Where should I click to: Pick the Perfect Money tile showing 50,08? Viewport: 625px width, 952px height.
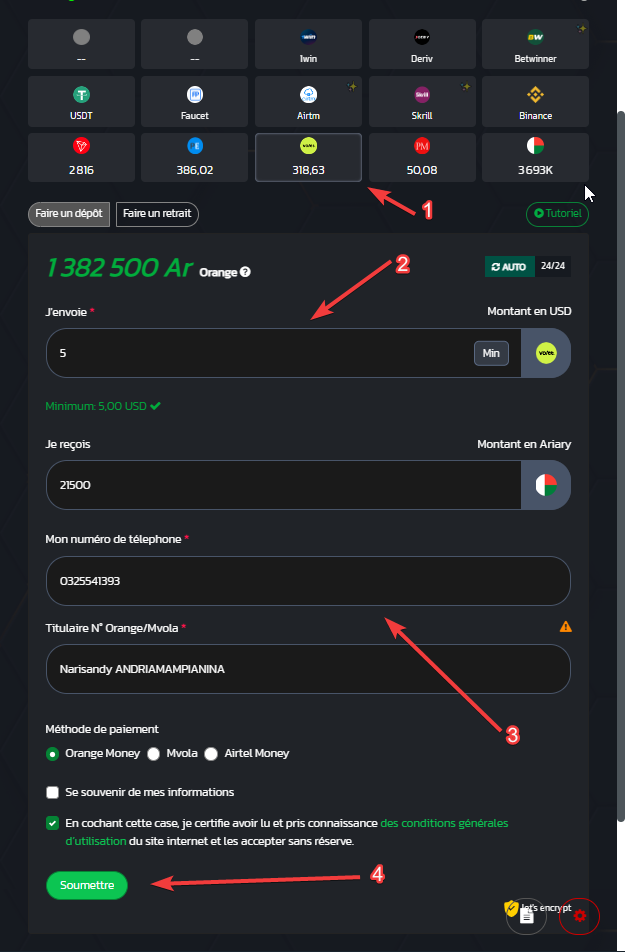pos(422,157)
